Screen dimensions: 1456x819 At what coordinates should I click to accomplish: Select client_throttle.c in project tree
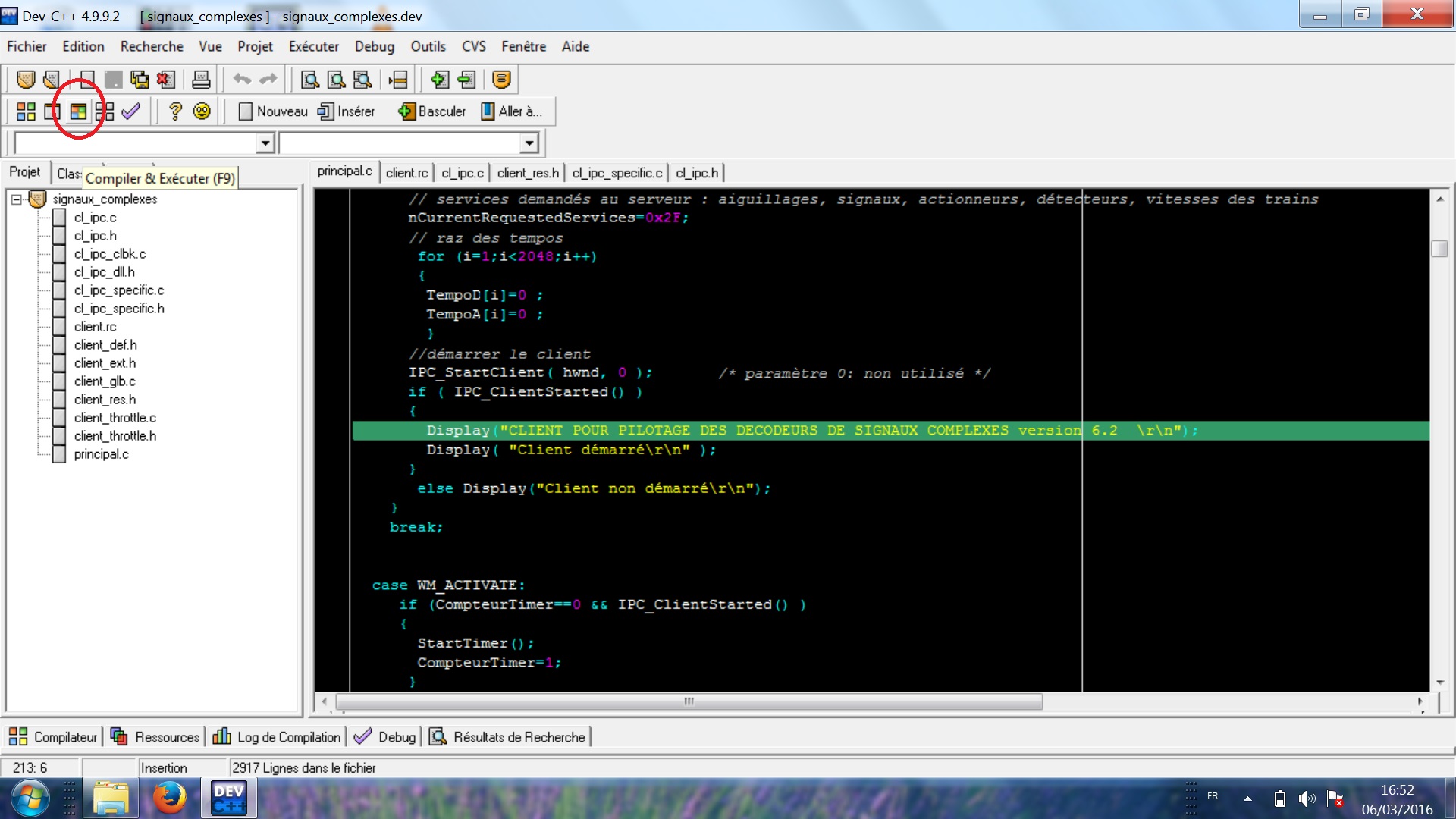[115, 418]
